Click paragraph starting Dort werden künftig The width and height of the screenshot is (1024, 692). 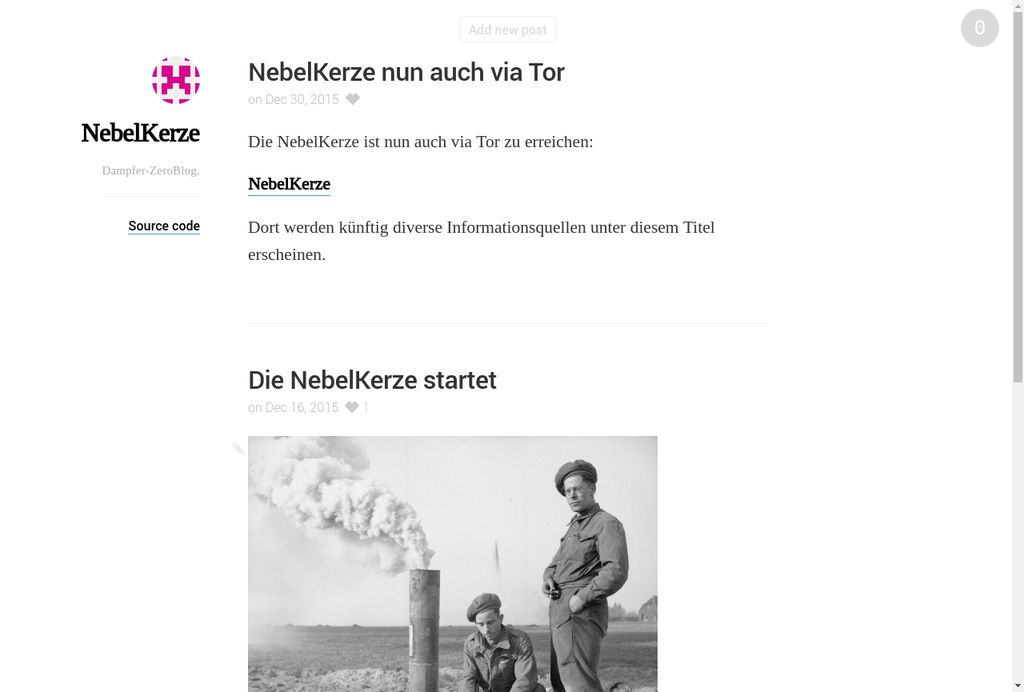(x=481, y=241)
